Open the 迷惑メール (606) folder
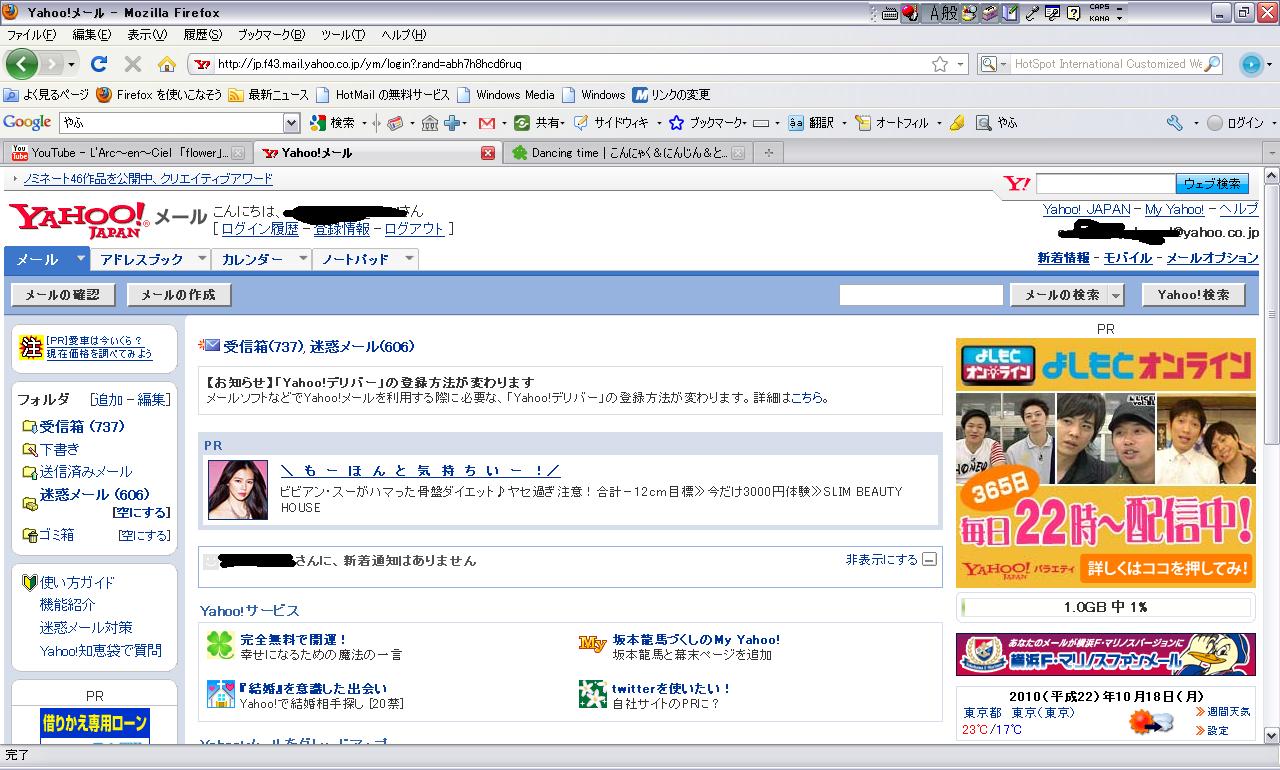 [x=94, y=494]
